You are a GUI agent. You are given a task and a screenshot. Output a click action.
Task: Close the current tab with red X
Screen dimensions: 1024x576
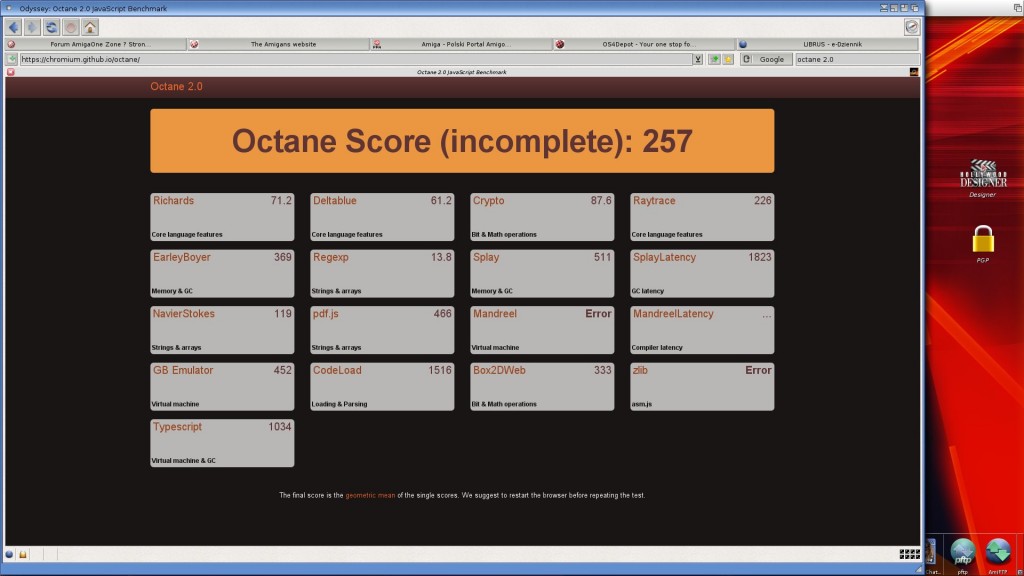(x=10, y=72)
